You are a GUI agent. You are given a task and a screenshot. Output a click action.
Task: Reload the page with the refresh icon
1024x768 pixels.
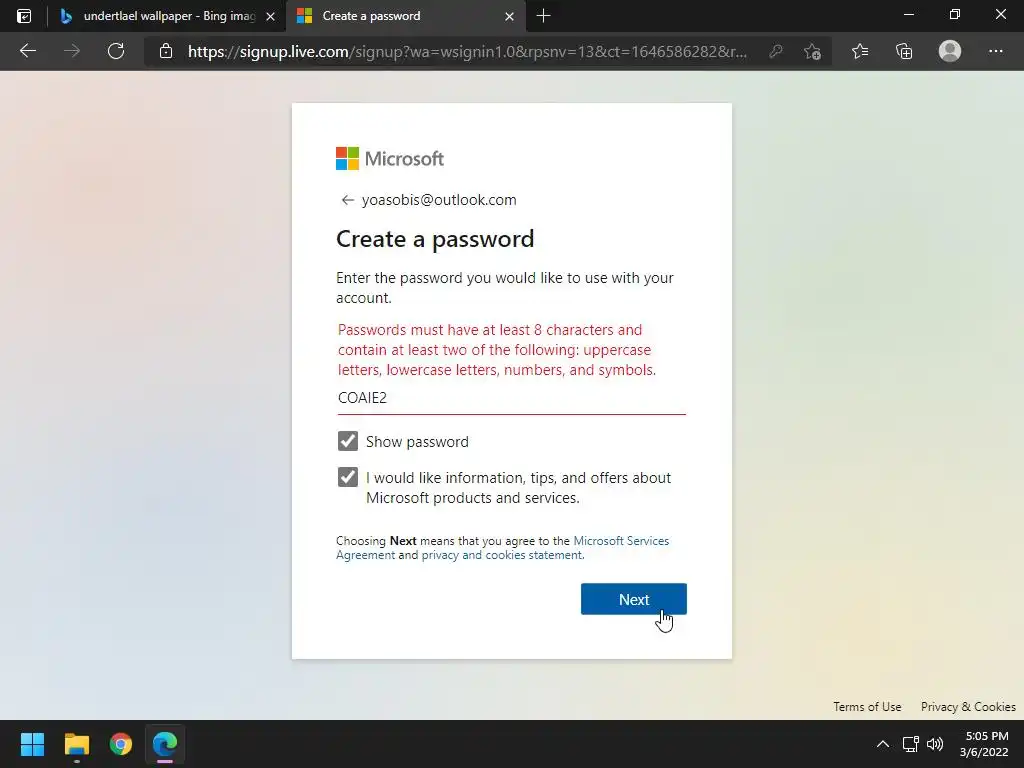coord(116,51)
